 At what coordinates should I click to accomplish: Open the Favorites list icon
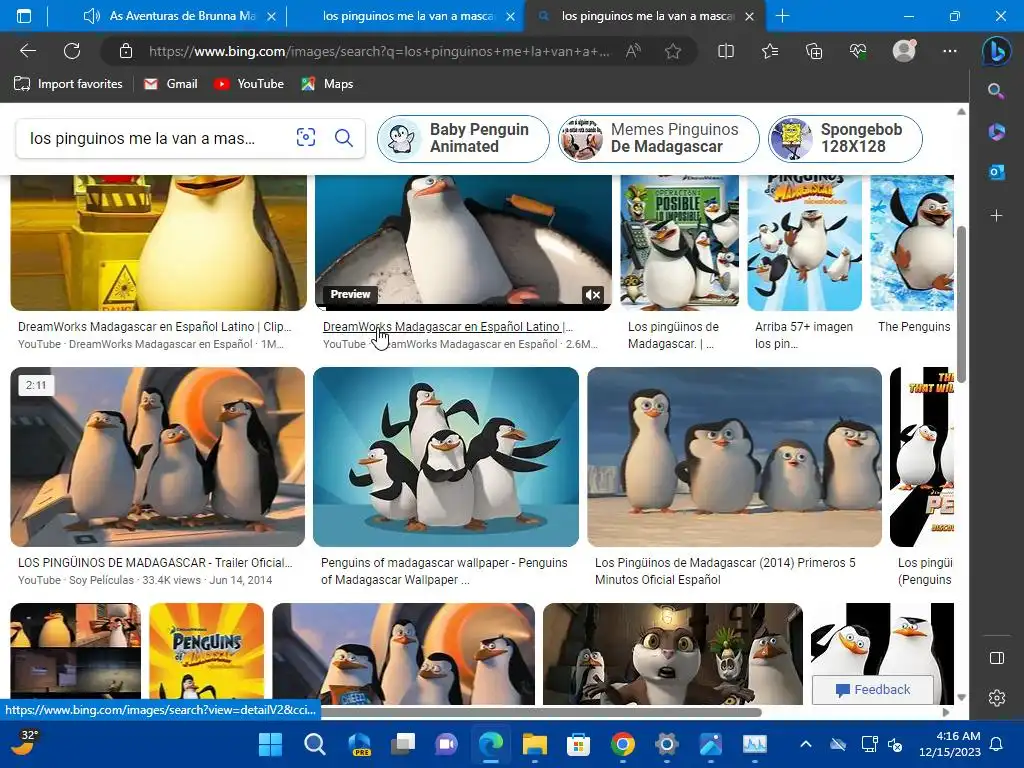click(770, 51)
